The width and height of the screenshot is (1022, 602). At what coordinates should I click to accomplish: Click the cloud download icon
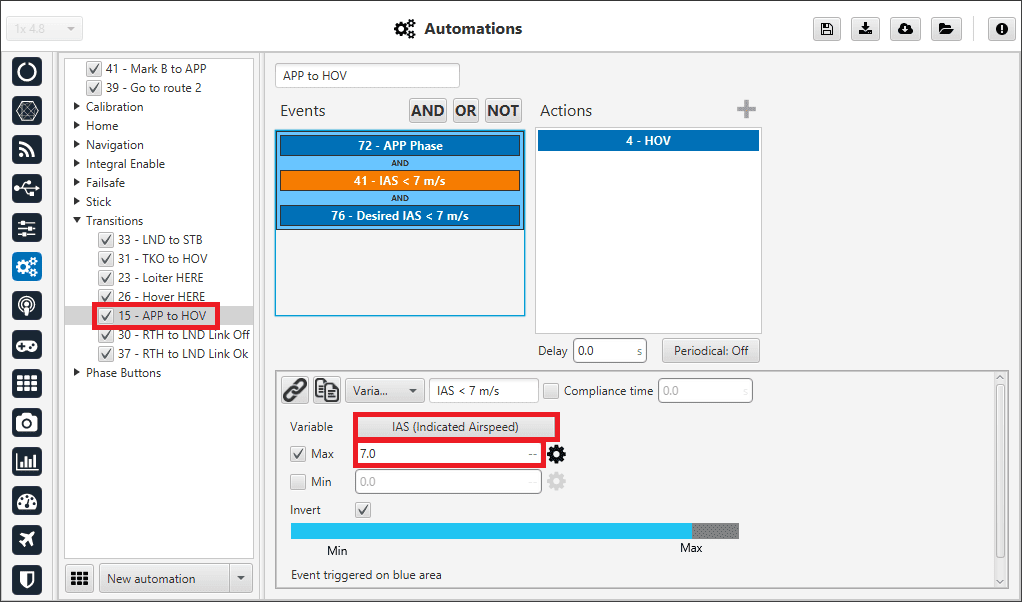click(x=905, y=29)
